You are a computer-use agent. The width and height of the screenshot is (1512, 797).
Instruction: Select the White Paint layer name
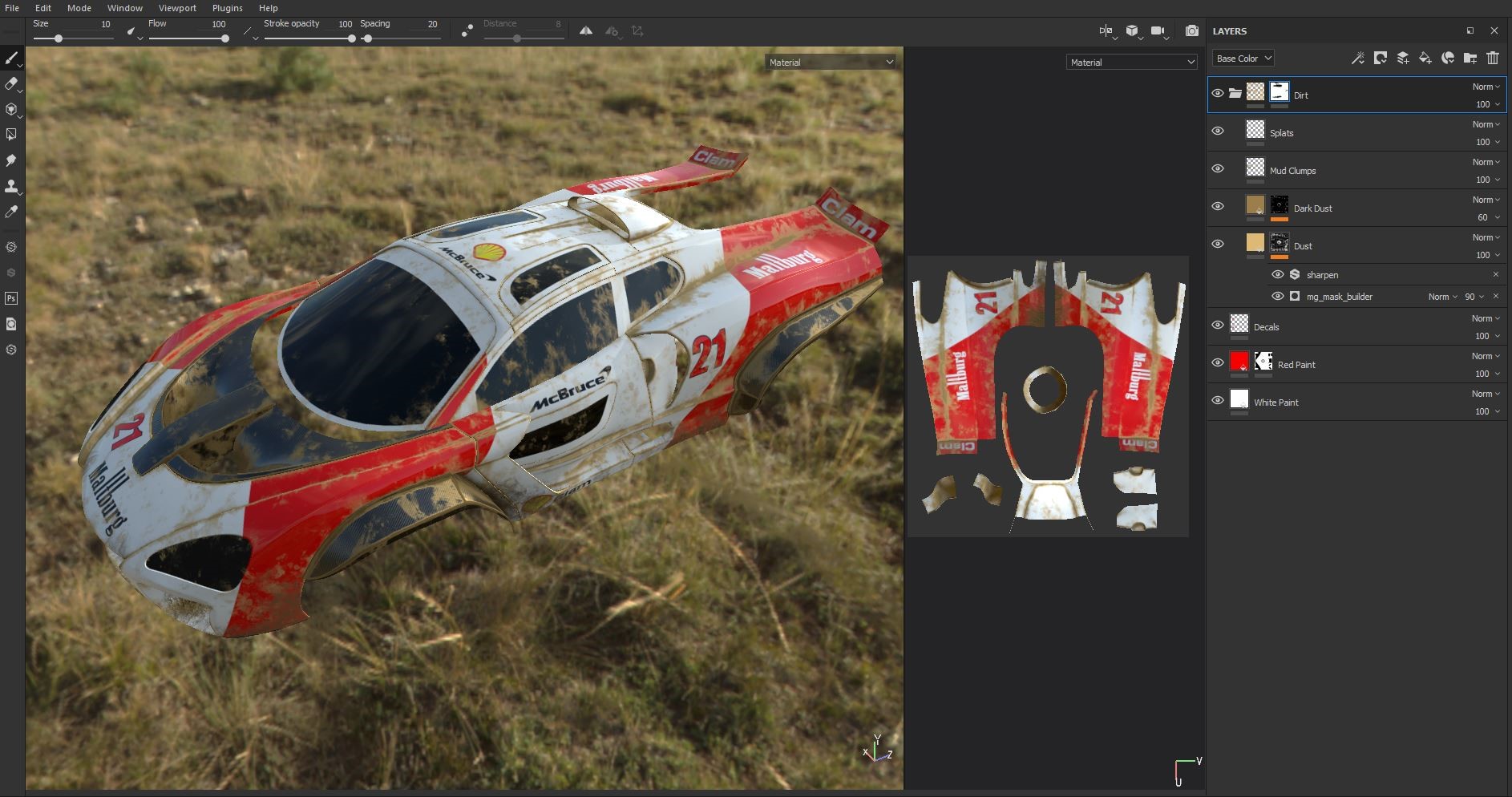pos(1276,403)
